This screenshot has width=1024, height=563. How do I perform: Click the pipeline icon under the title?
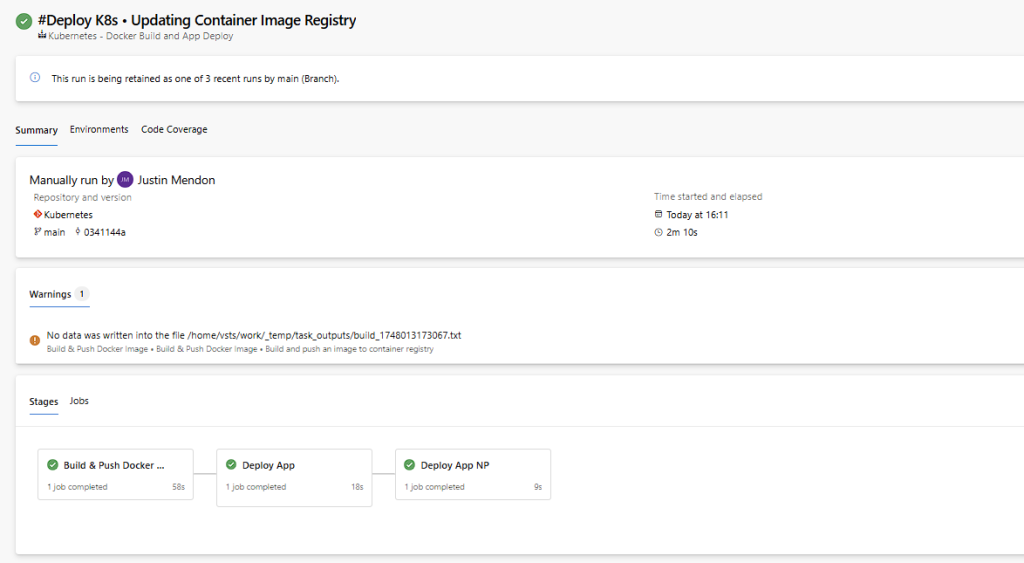coord(42,35)
